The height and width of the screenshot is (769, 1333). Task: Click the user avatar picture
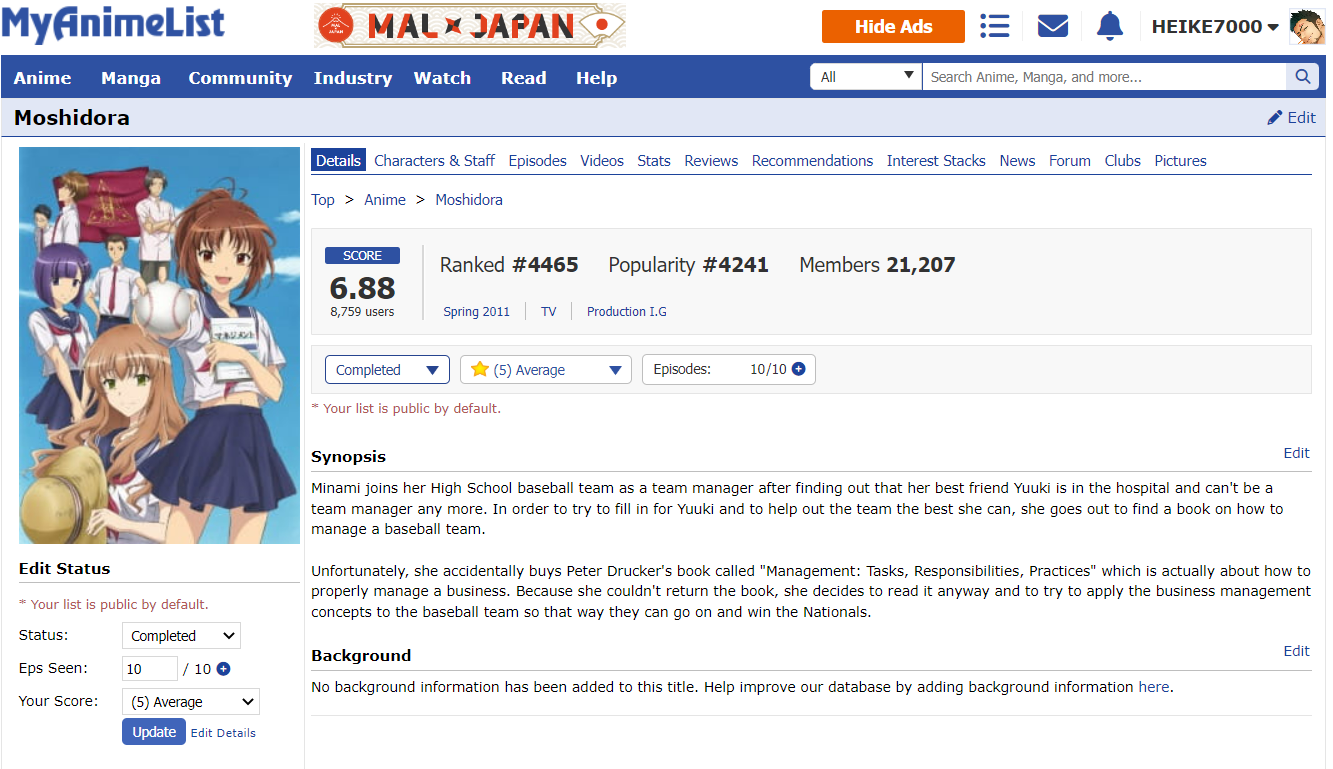point(1308,27)
